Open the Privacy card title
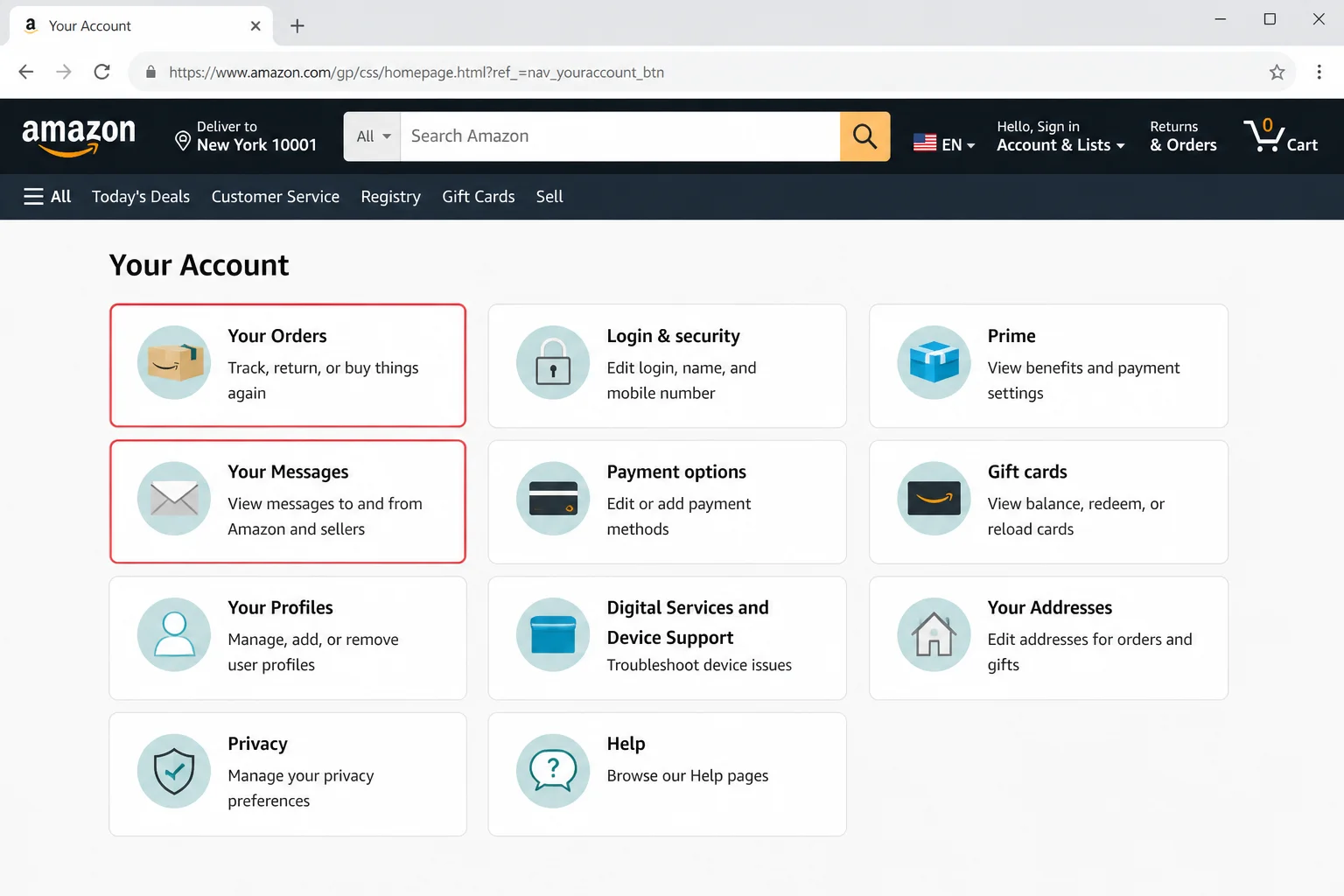 click(257, 744)
